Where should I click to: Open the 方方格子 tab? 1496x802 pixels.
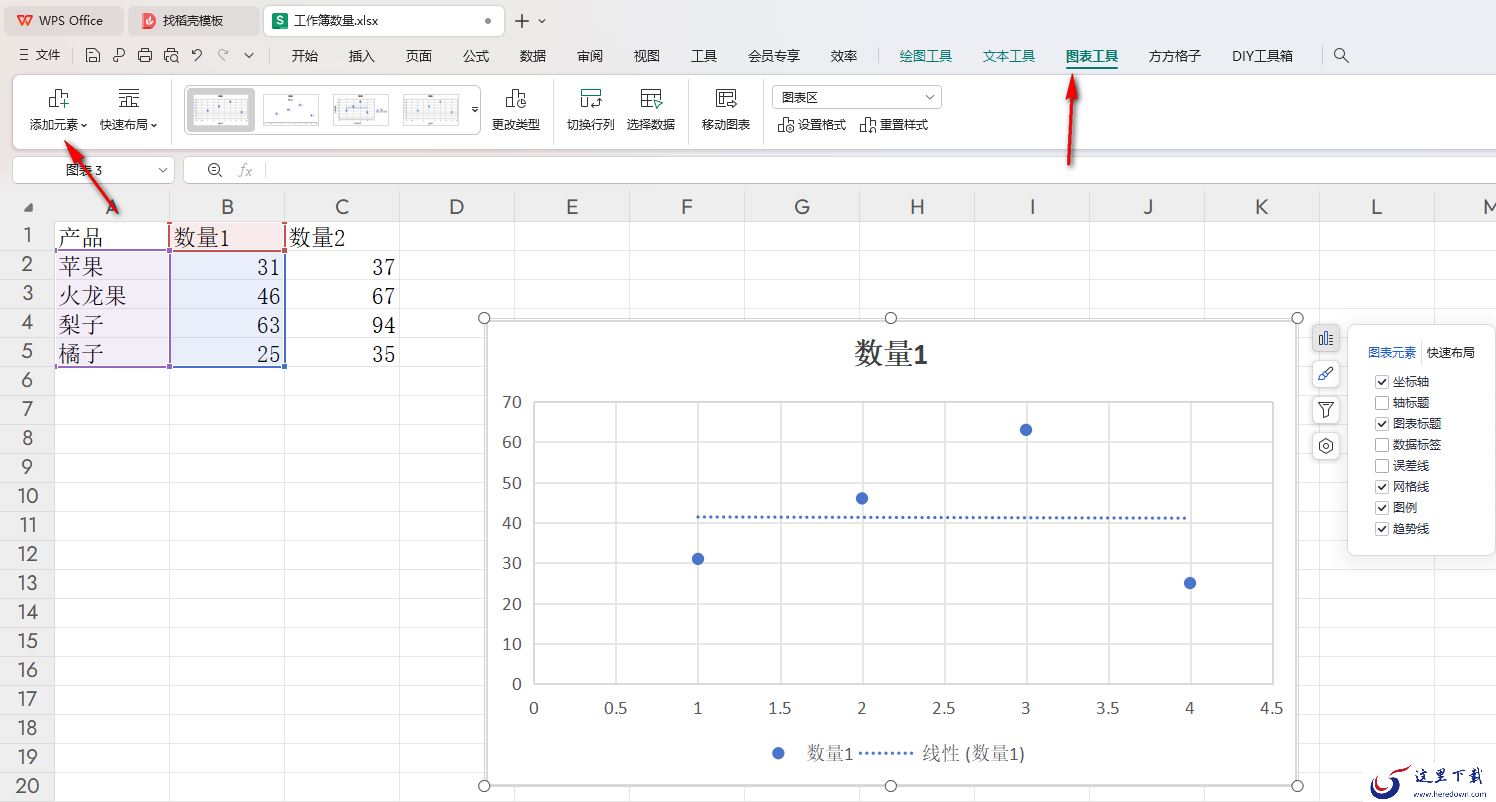click(x=1175, y=56)
